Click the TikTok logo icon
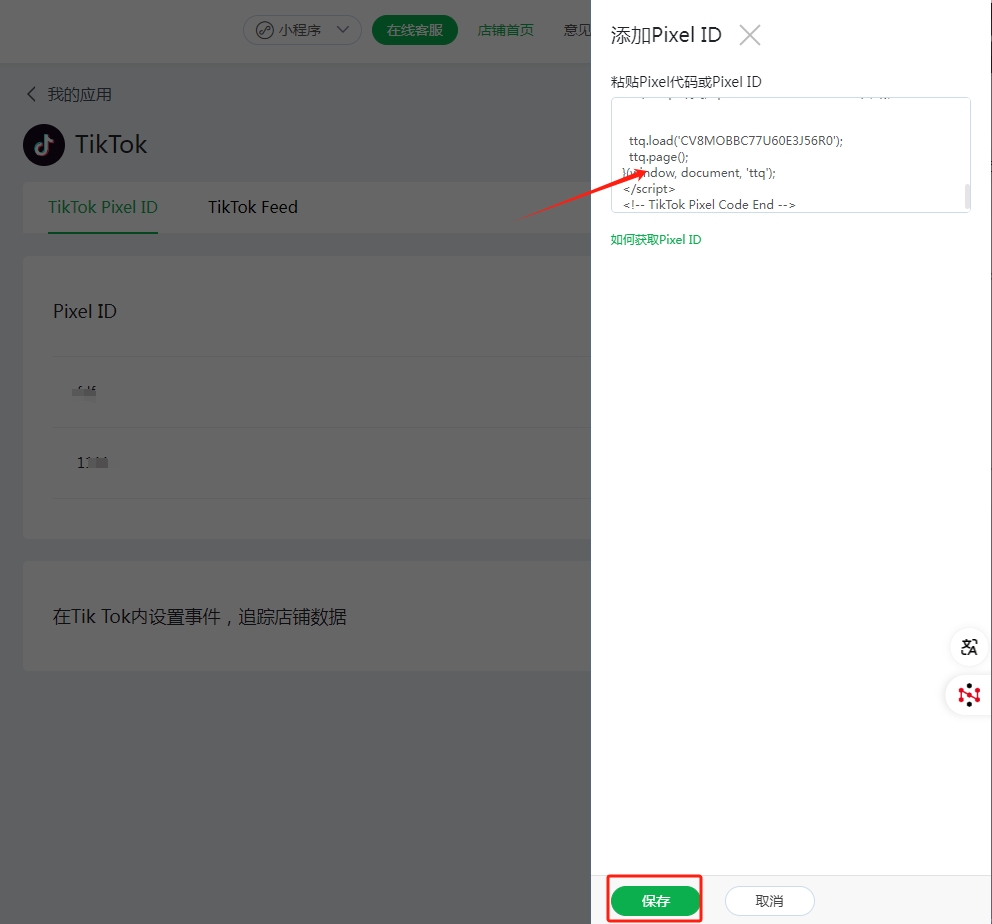 tap(44, 145)
